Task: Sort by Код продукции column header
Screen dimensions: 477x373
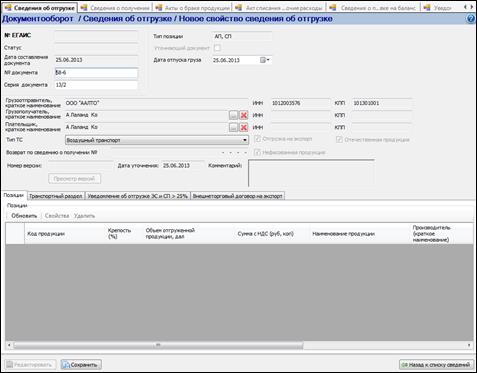Action: [65, 234]
